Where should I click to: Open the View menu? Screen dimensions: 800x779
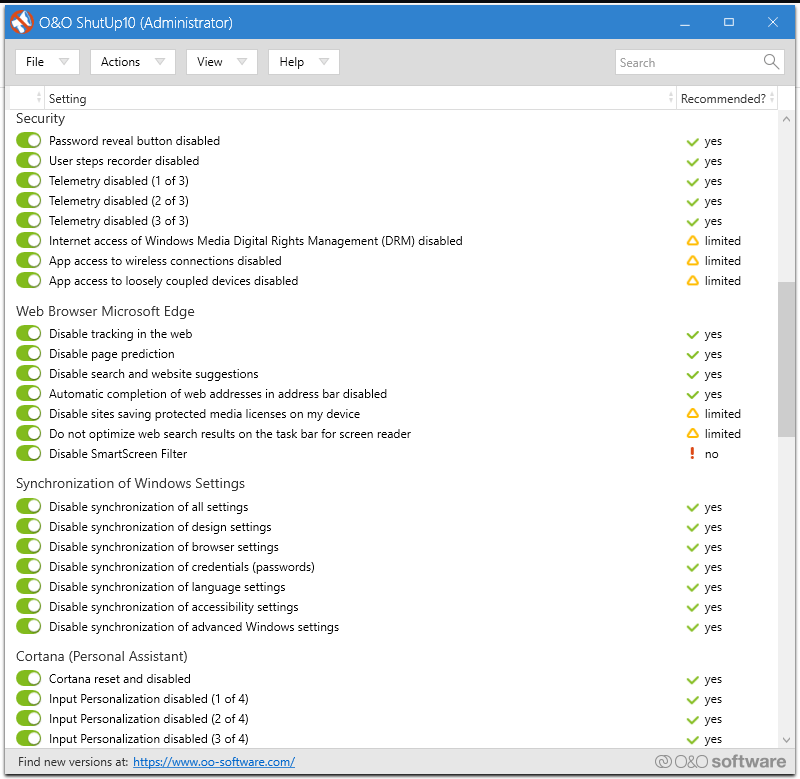coord(221,62)
